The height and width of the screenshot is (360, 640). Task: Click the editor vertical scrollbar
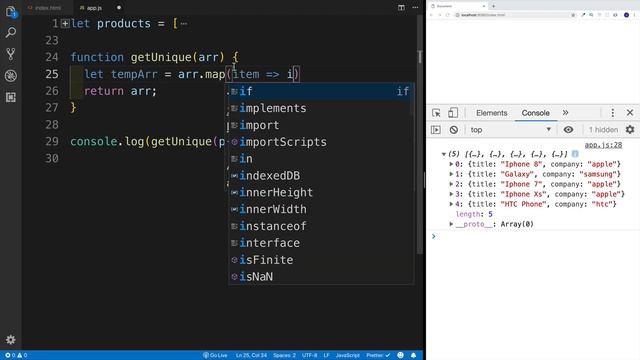[420, 135]
